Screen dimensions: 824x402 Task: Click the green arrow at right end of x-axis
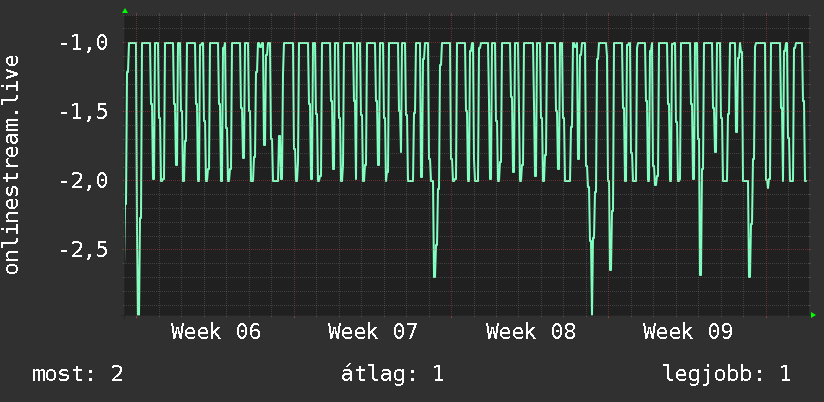pyautogui.click(x=813, y=315)
